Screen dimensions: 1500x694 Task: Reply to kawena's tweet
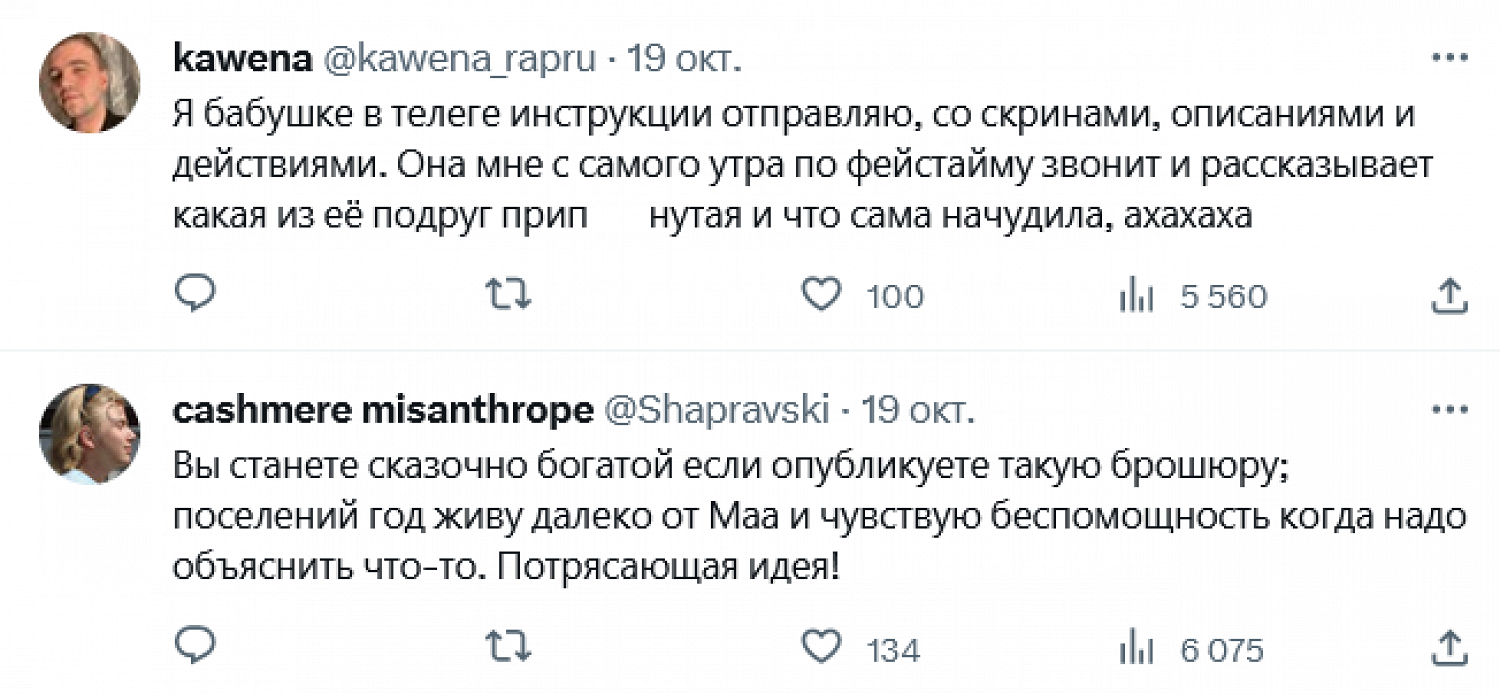pos(195,295)
